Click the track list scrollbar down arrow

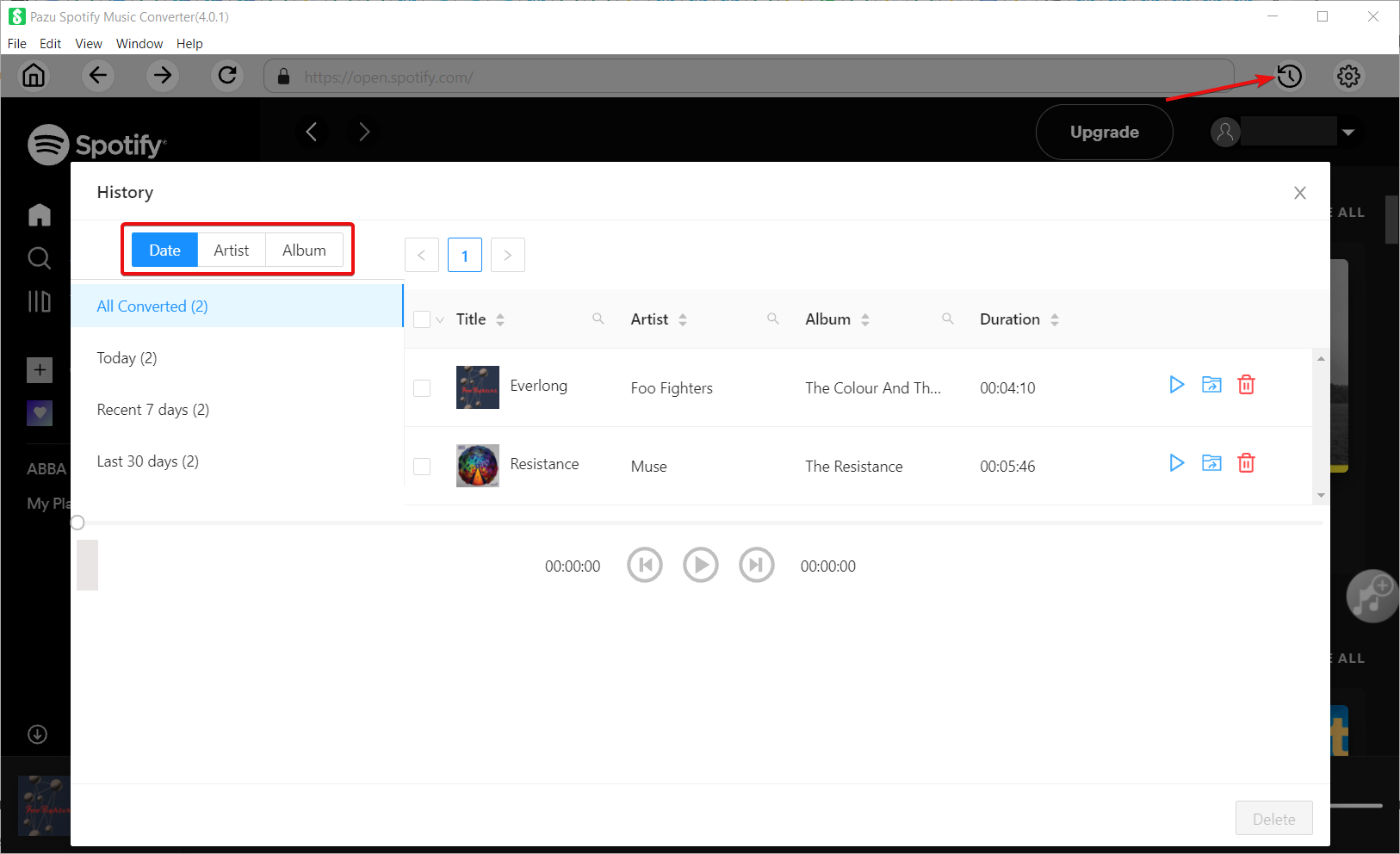(x=1321, y=495)
